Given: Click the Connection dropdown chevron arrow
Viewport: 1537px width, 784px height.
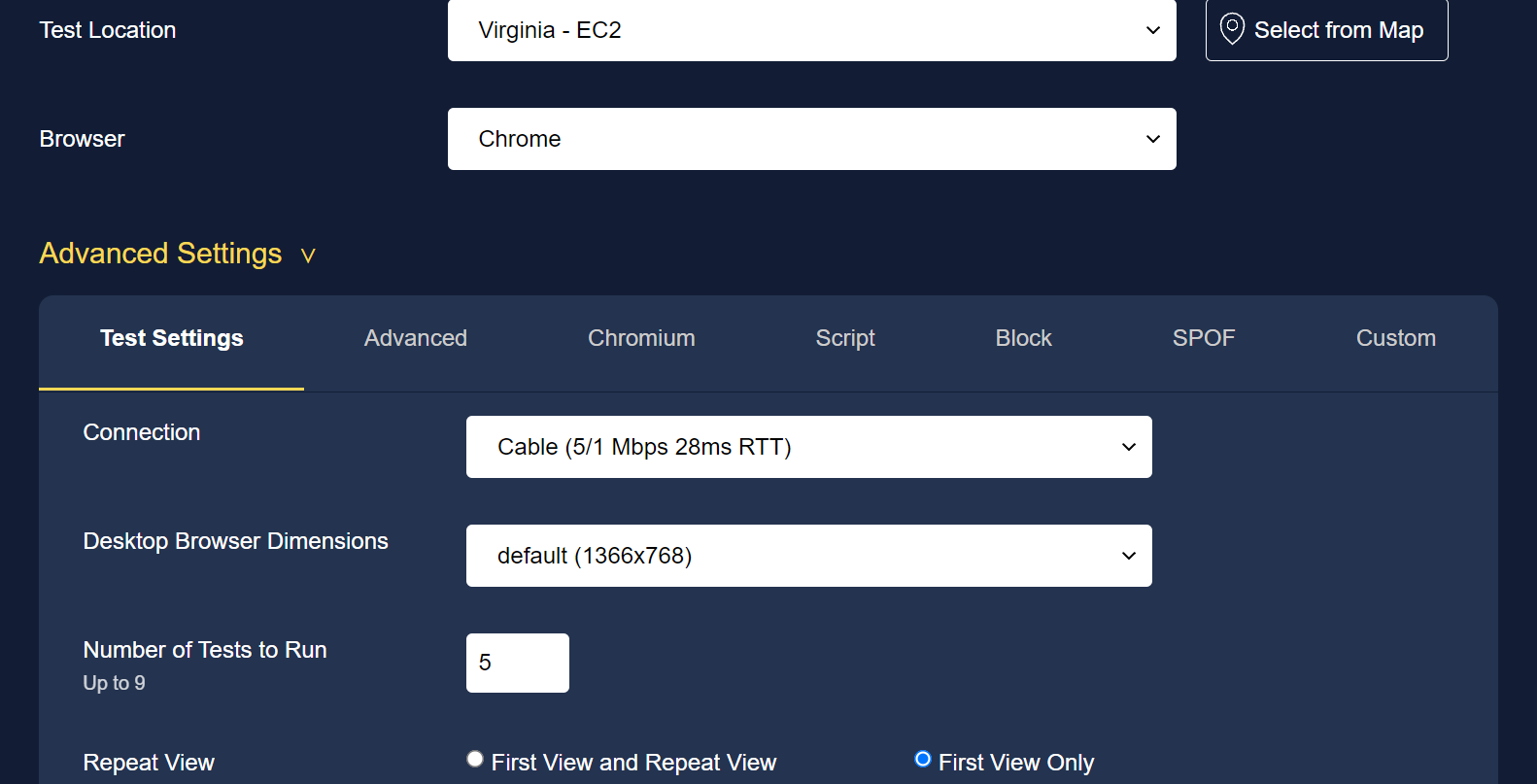Looking at the screenshot, I should pos(1129,447).
